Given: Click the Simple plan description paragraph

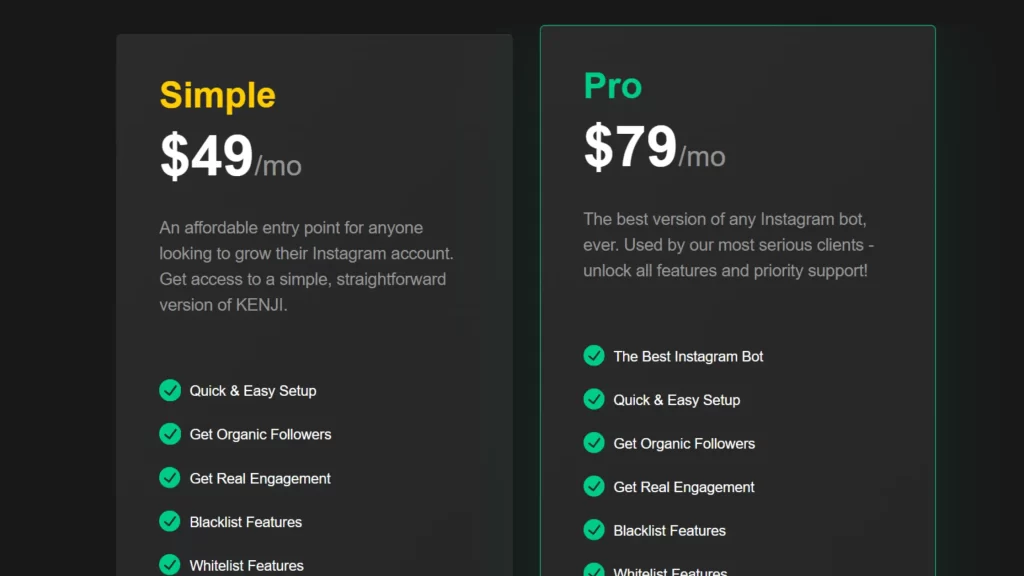Looking at the screenshot, I should pos(306,266).
